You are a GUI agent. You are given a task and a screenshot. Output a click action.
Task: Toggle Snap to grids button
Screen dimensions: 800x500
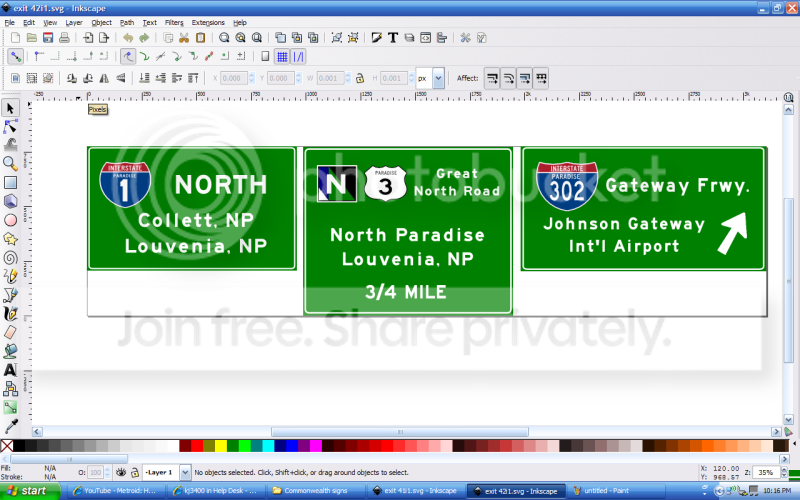(282, 57)
